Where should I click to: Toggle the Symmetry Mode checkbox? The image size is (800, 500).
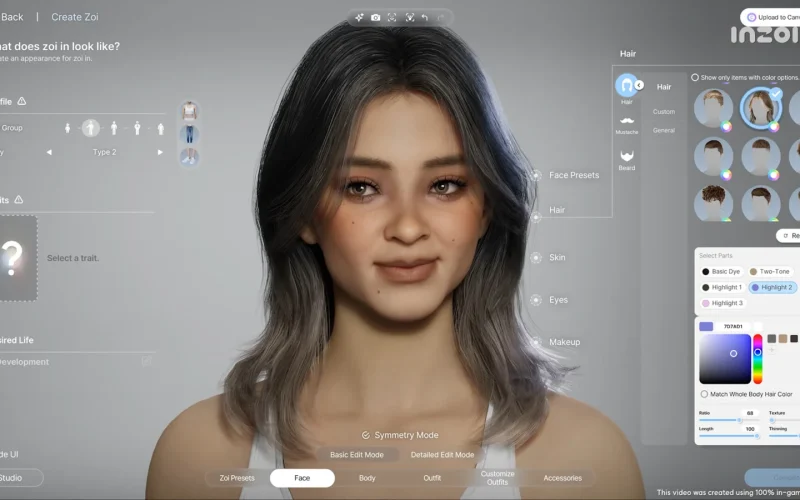click(x=366, y=435)
